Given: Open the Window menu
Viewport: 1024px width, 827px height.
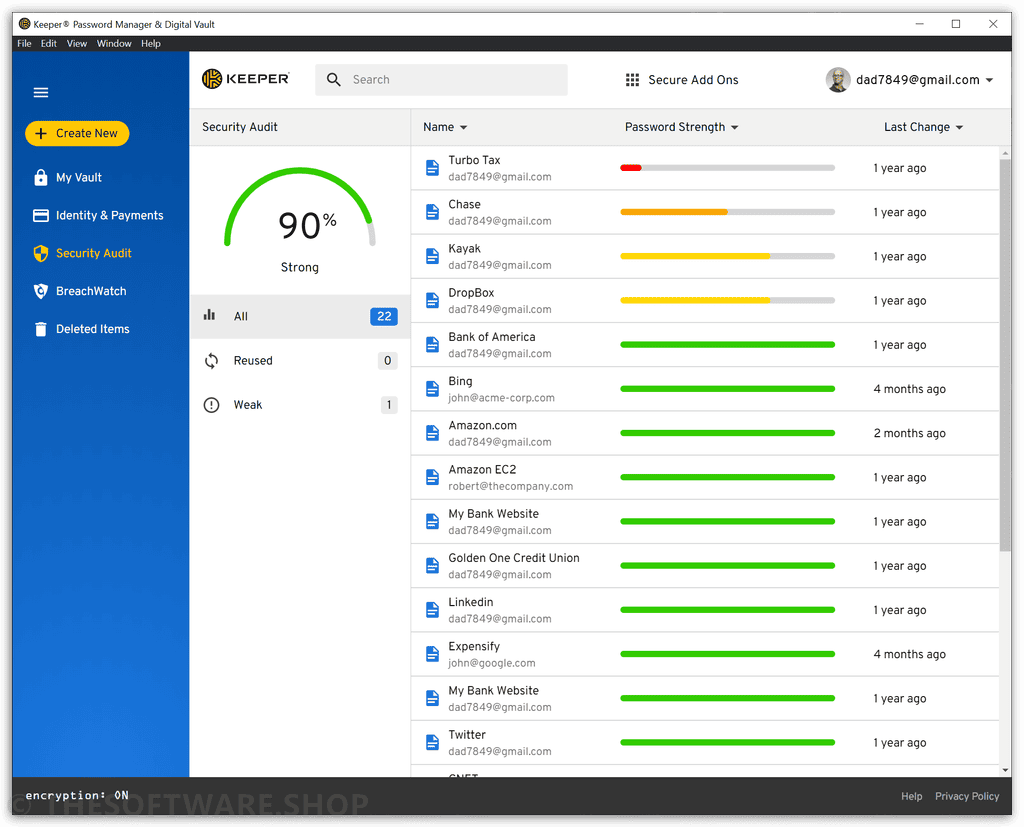Looking at the screenshot, I should tap(114, 44).
